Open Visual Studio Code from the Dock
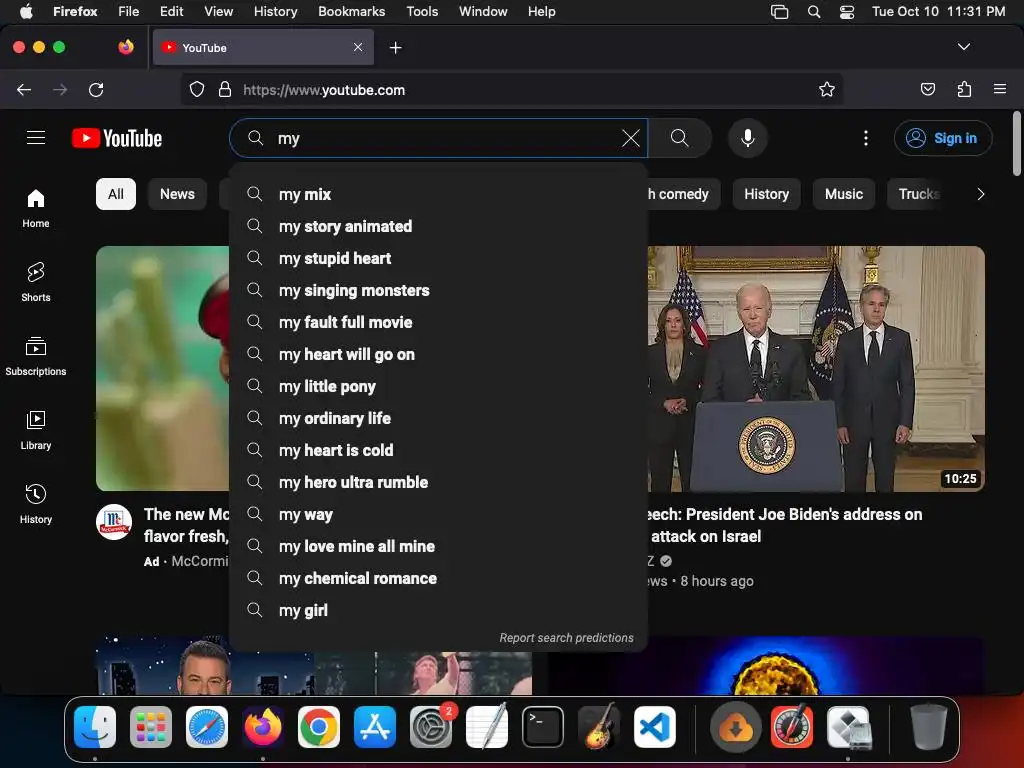 tap(654, 727)
